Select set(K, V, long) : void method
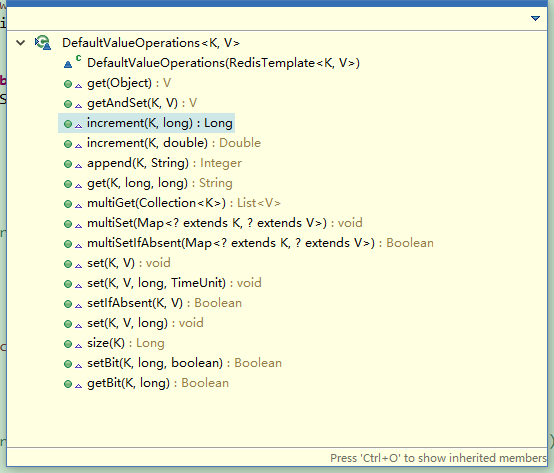The height and width of the screenshot is (473, 554). (x=145, y=323)
